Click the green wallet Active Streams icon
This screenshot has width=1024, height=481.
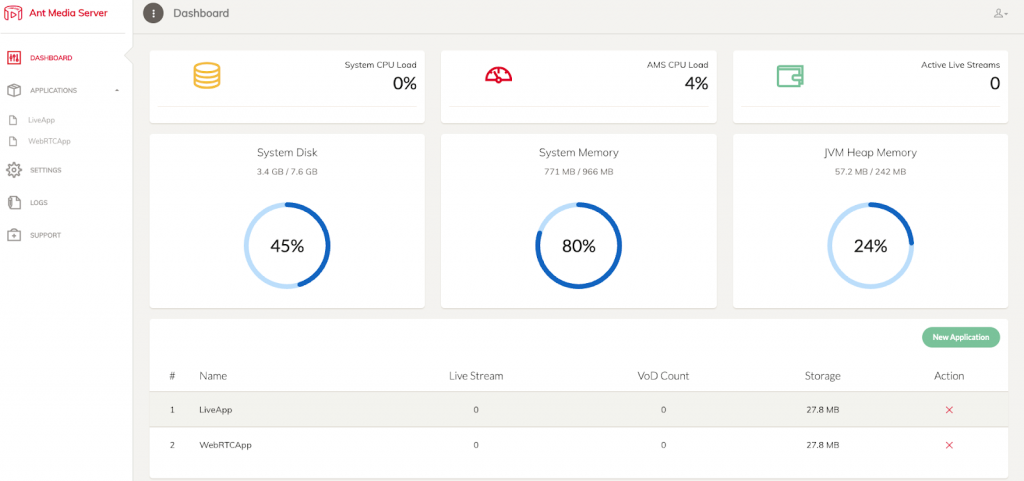[x=790, y=76]
